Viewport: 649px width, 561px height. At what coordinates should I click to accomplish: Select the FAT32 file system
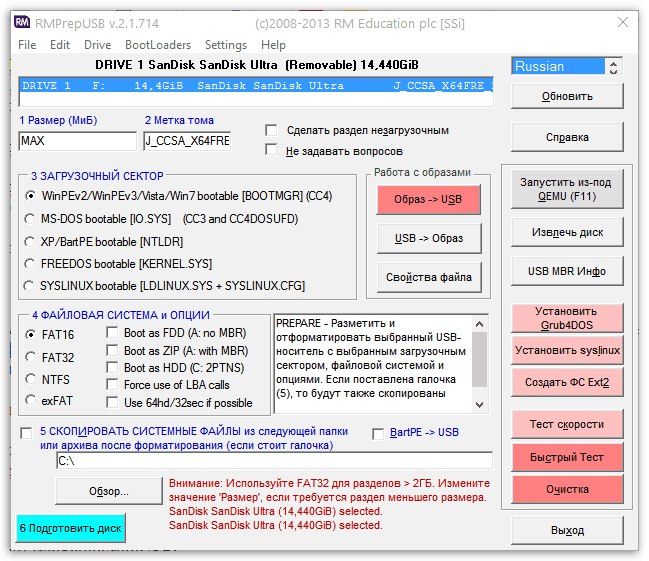pos(31,357)
